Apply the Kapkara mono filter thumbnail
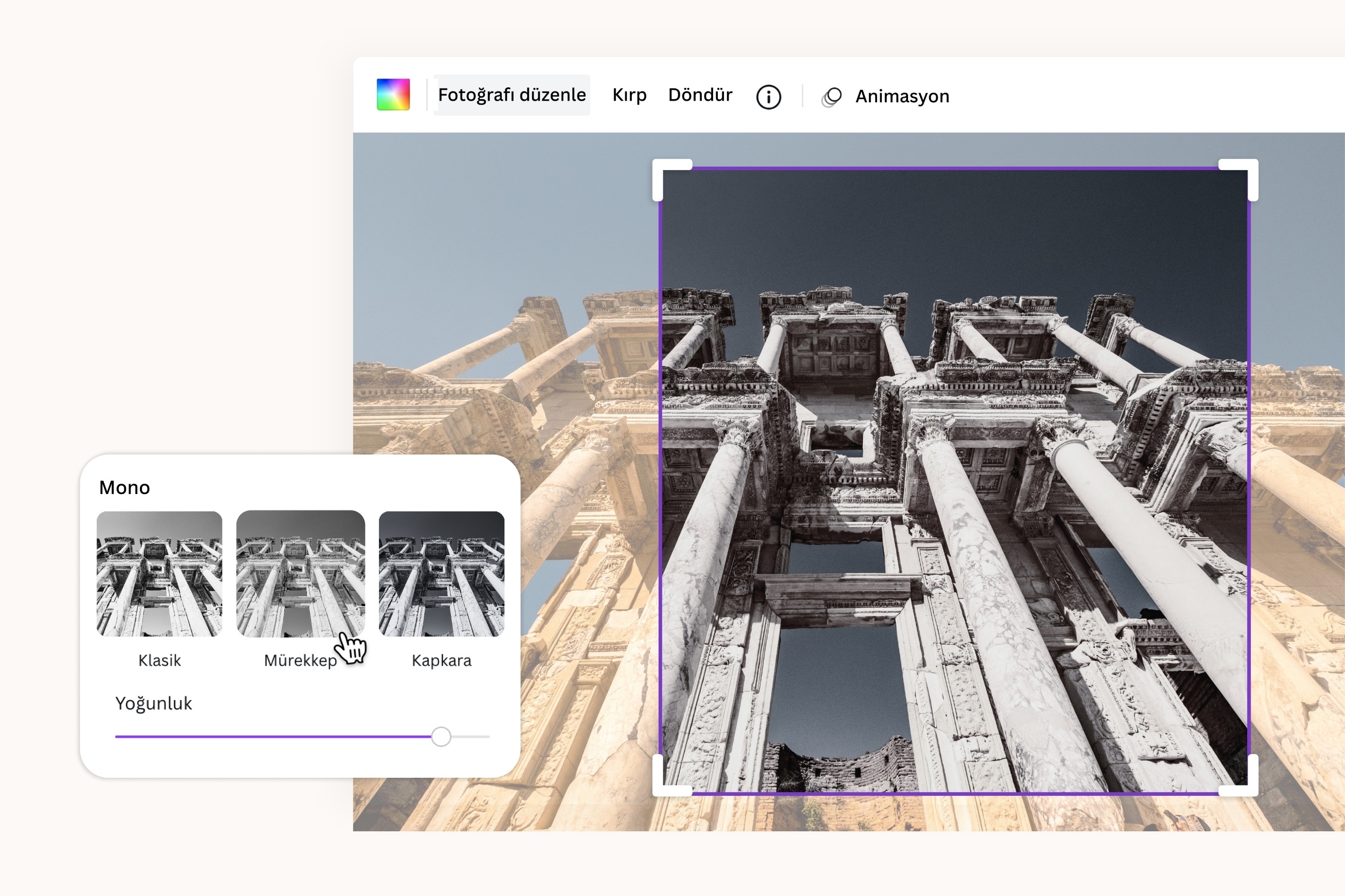1345x896 pixels. (442, 574)
